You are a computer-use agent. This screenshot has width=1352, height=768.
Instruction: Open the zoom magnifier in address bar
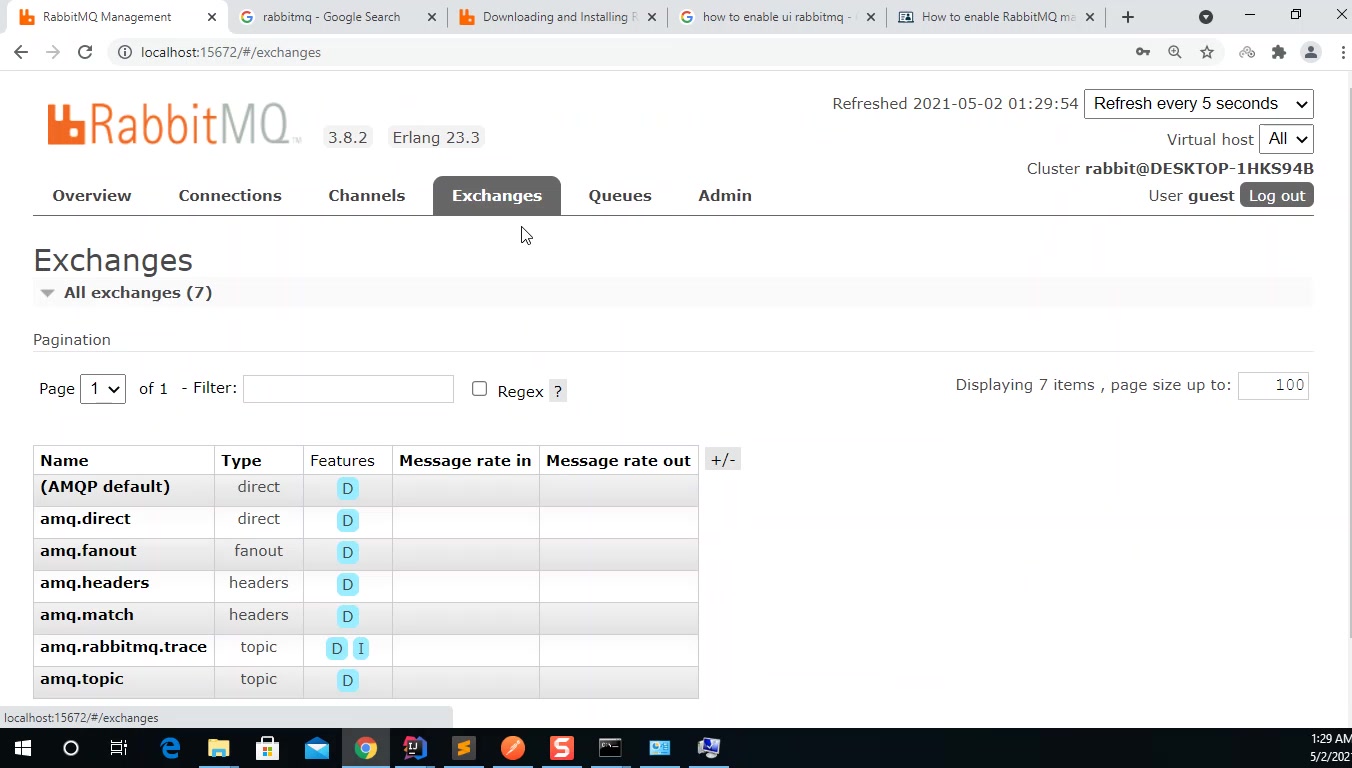click(1175, 52)
